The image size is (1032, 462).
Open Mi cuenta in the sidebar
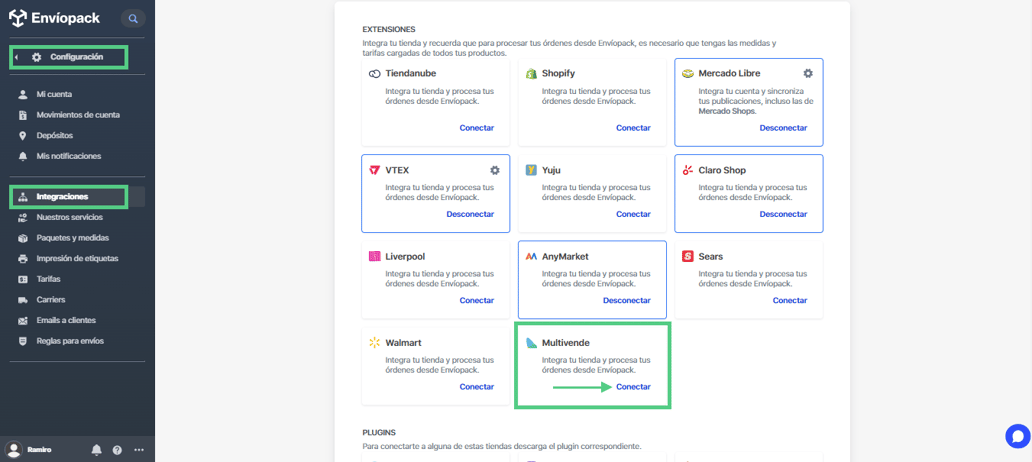pyautogui.click(x=54, y=94)
